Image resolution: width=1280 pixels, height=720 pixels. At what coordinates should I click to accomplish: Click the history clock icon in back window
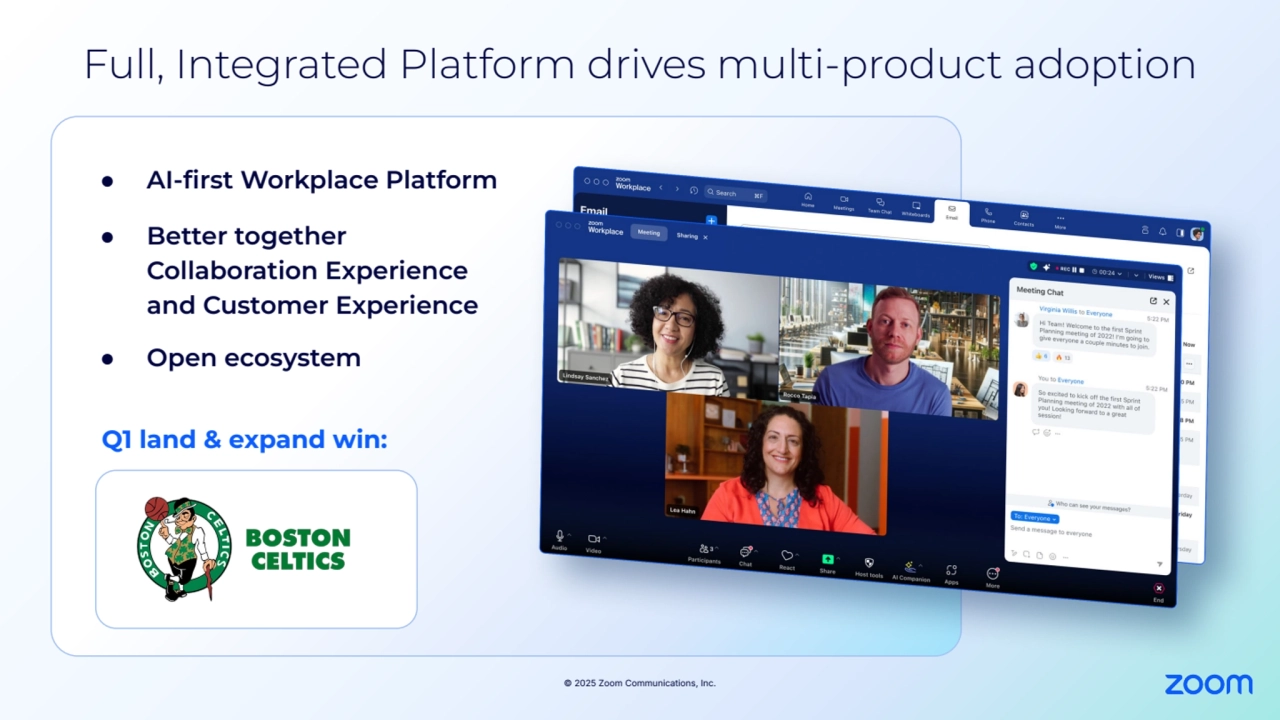click(694, 190)
